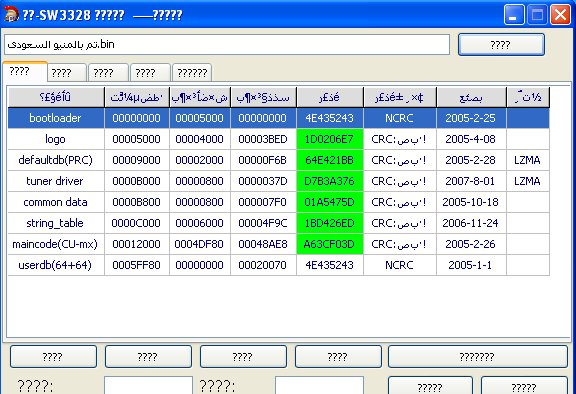Click the address cell 0005FF80
Image resolution: width=576 pixels, height=394 pixels.
(x=137, y=265)
